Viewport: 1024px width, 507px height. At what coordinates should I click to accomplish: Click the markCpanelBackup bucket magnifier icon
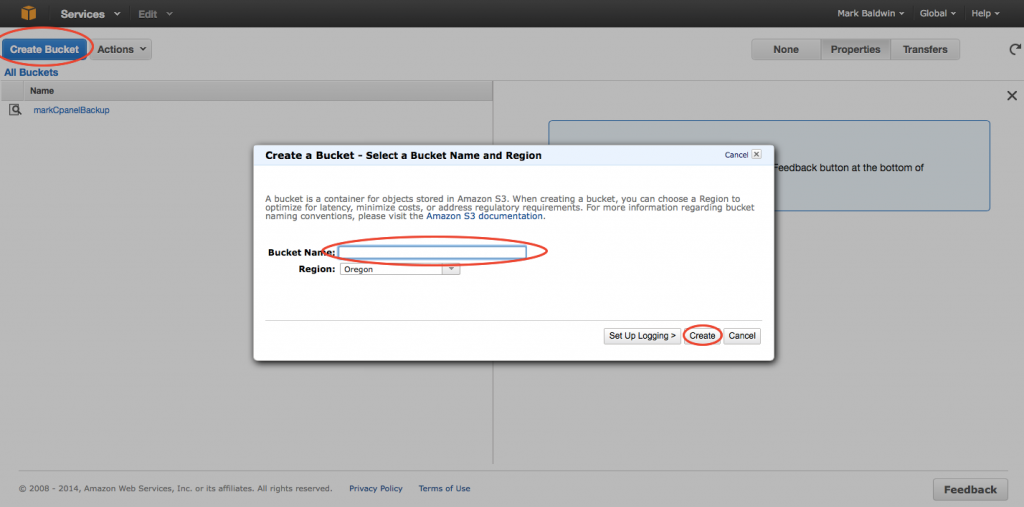tap(15, 110)
